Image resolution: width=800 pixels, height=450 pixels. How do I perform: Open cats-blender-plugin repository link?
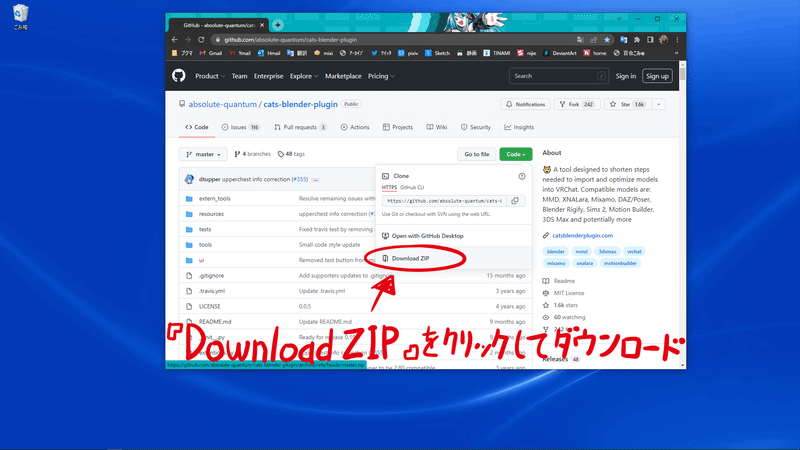click(301, 104)
